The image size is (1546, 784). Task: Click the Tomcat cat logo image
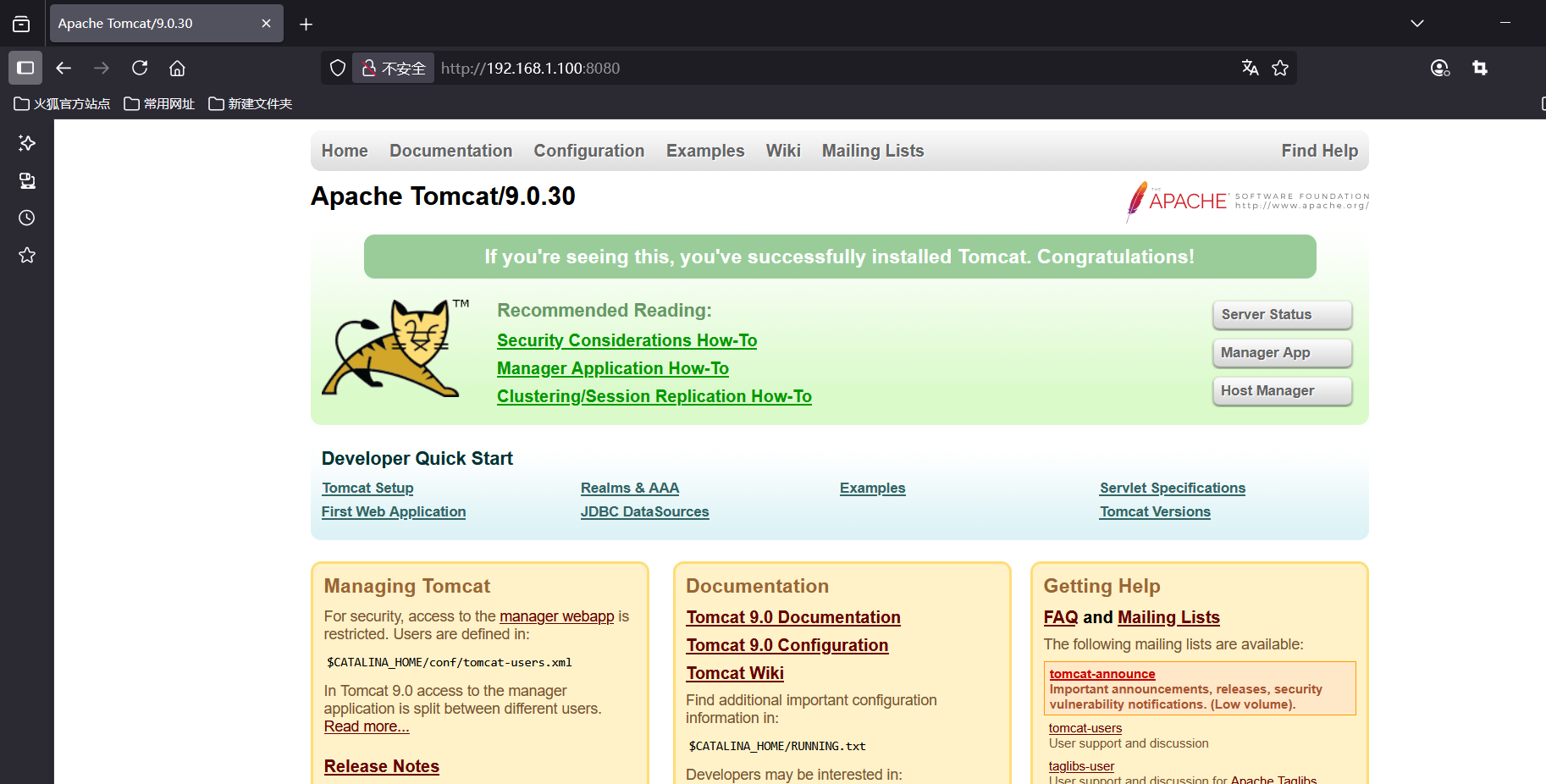[395, 348]
